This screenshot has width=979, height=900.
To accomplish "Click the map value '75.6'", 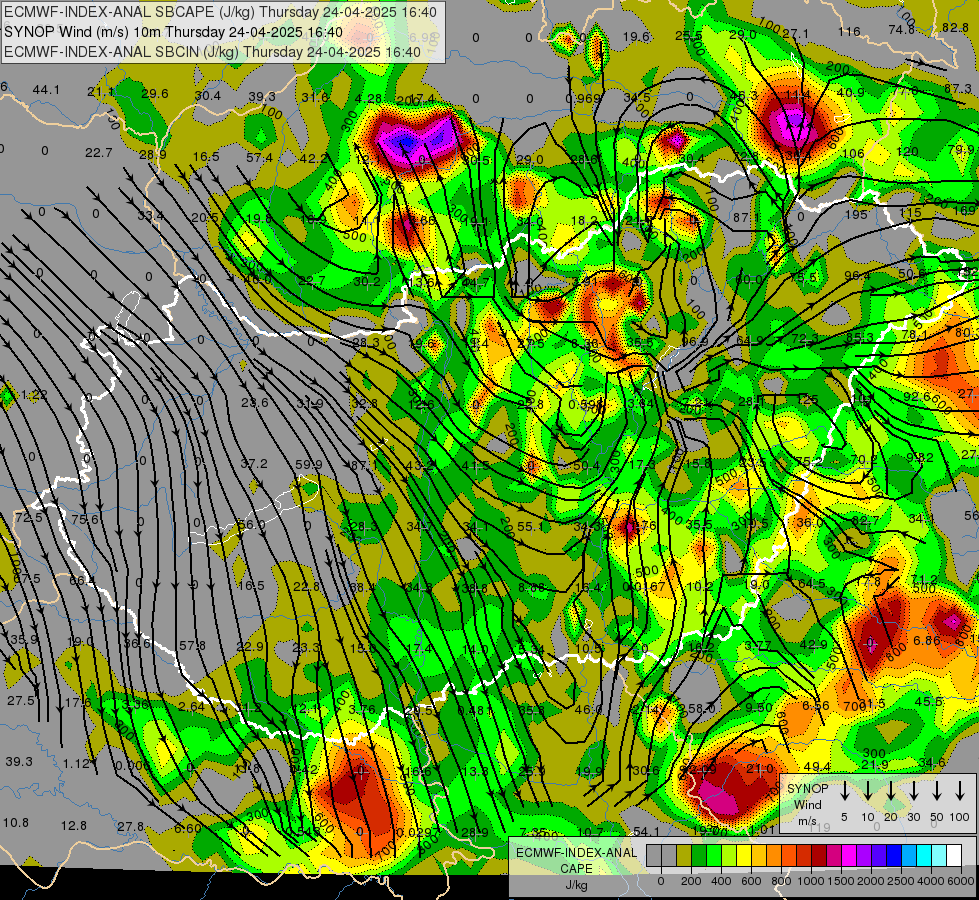I will (x=85, y=519).
